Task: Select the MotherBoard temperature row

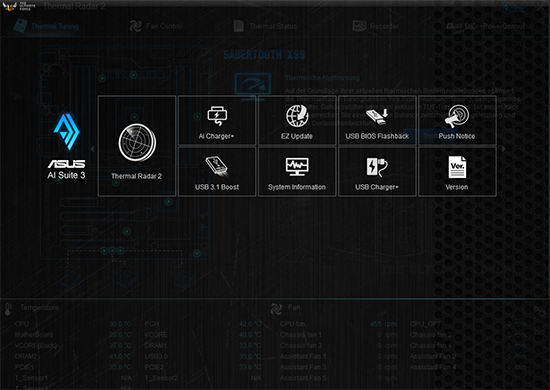Action: [x=73, y=335]
